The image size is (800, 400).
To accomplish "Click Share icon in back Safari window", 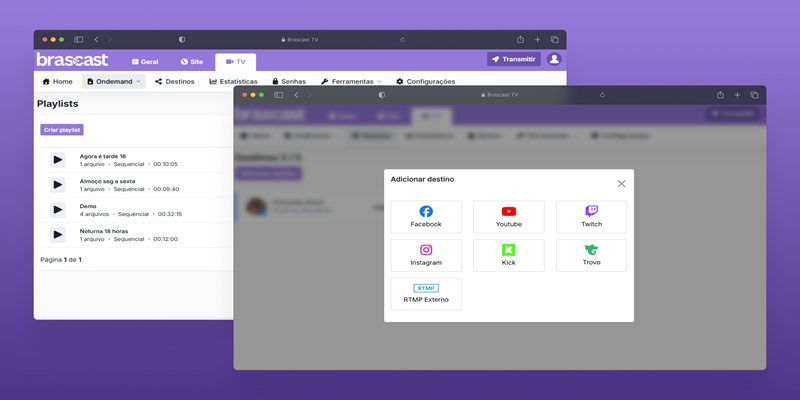I will pos(520,39).
